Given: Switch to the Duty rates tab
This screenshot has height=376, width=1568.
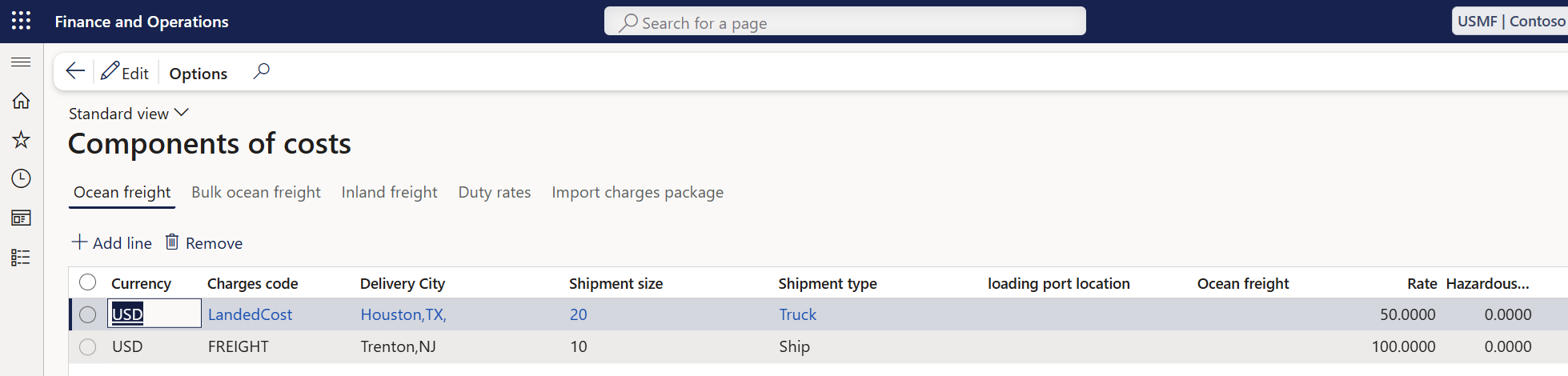Looking at the screenshot, I should click(x=494, y=193).
